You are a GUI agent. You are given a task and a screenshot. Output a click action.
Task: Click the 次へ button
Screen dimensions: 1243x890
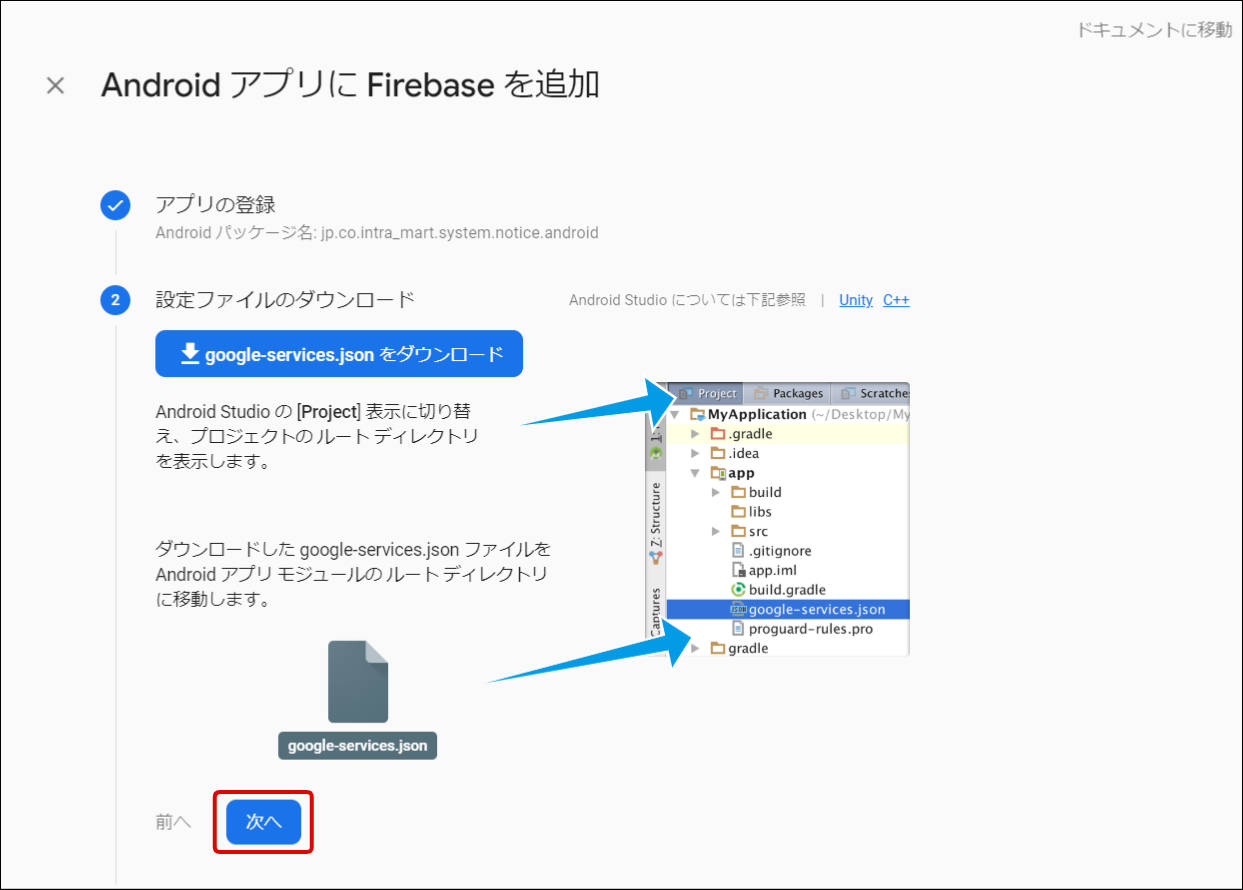[264, 822]
